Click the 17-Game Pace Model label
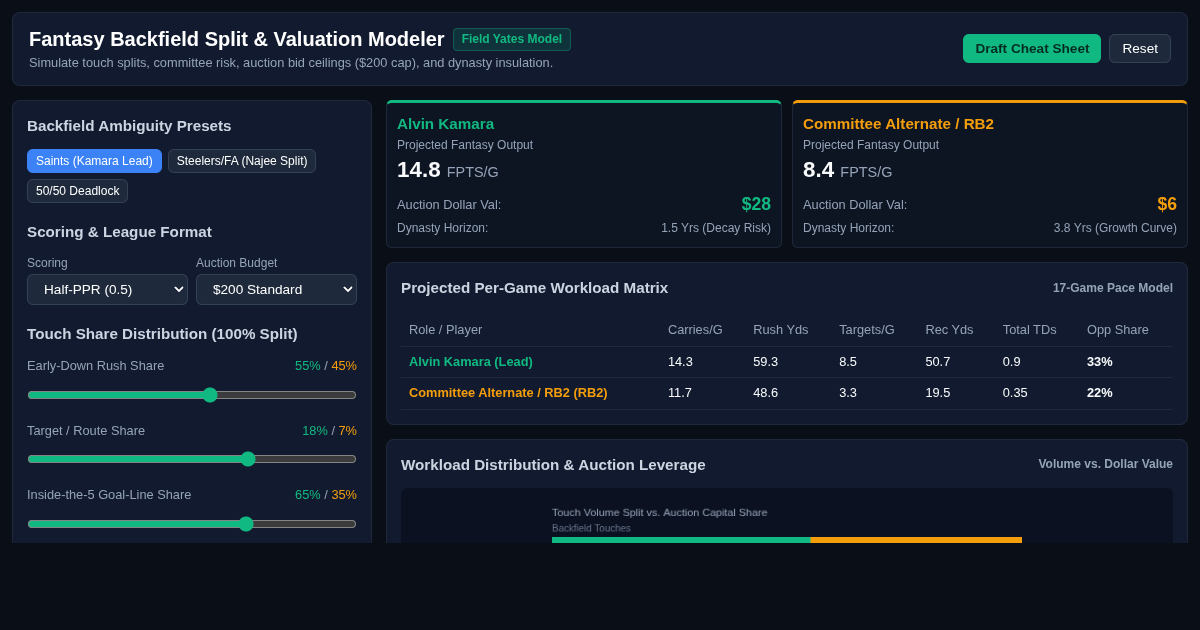Screen dimensions: 1200x630 (x=1113, y=288)
